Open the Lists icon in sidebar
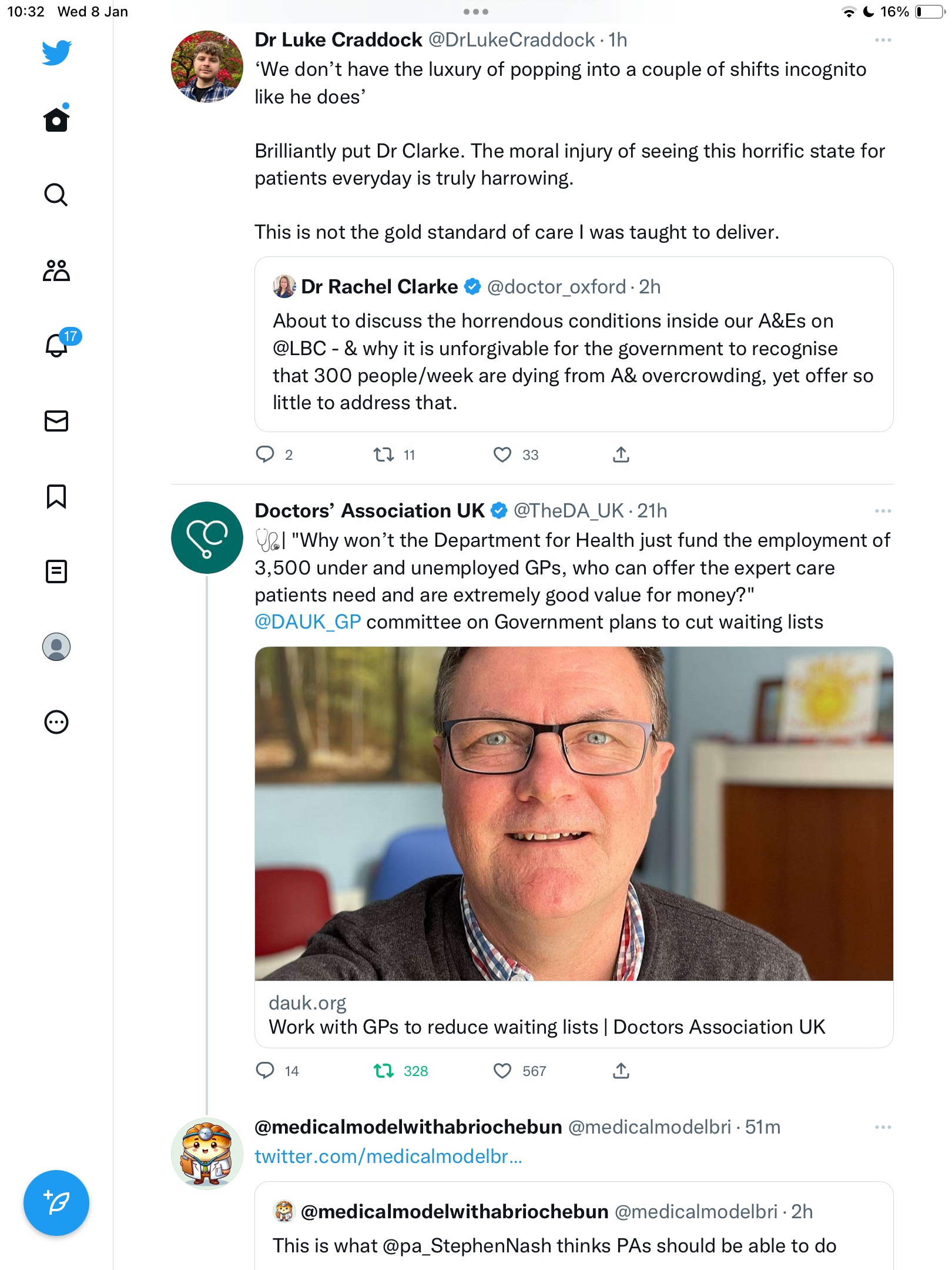 click(56, 571)
